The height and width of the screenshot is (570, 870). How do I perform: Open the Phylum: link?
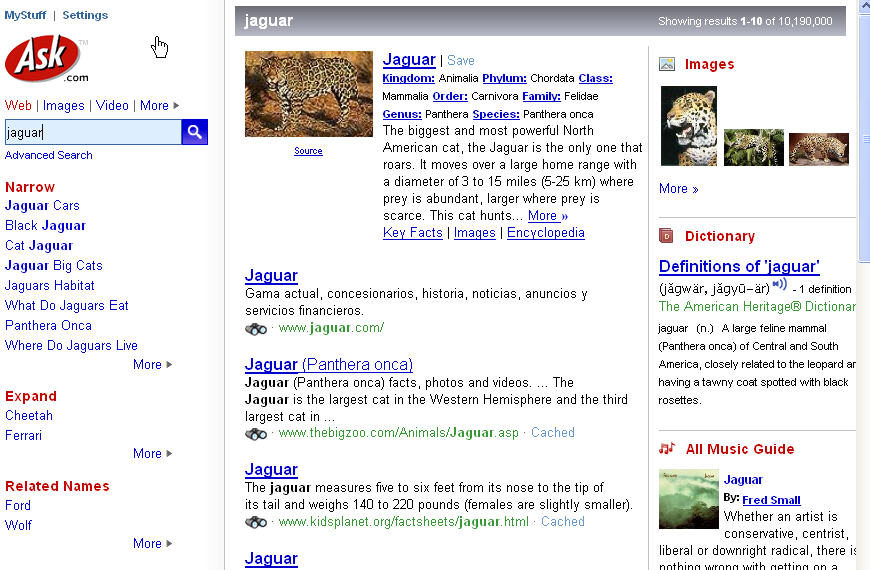pos(504,78)
